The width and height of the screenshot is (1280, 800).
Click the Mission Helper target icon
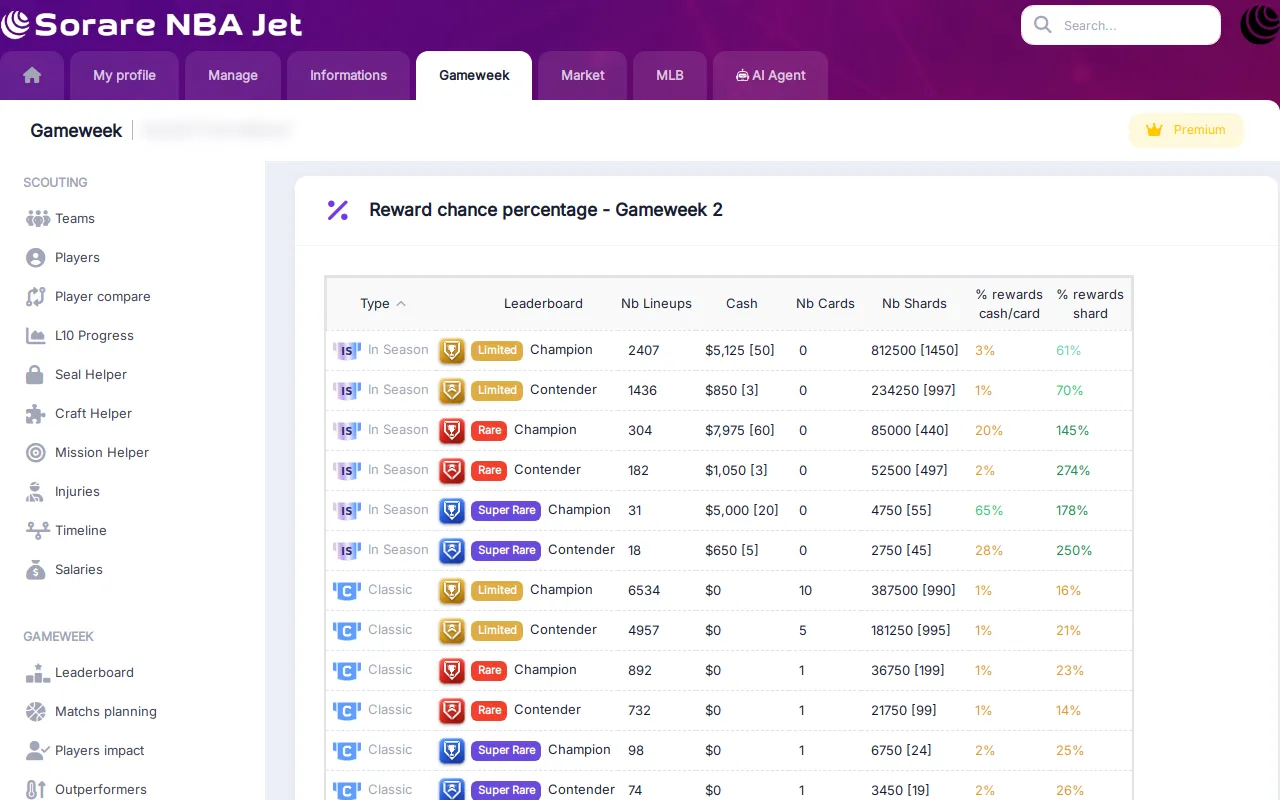[36, 452]
